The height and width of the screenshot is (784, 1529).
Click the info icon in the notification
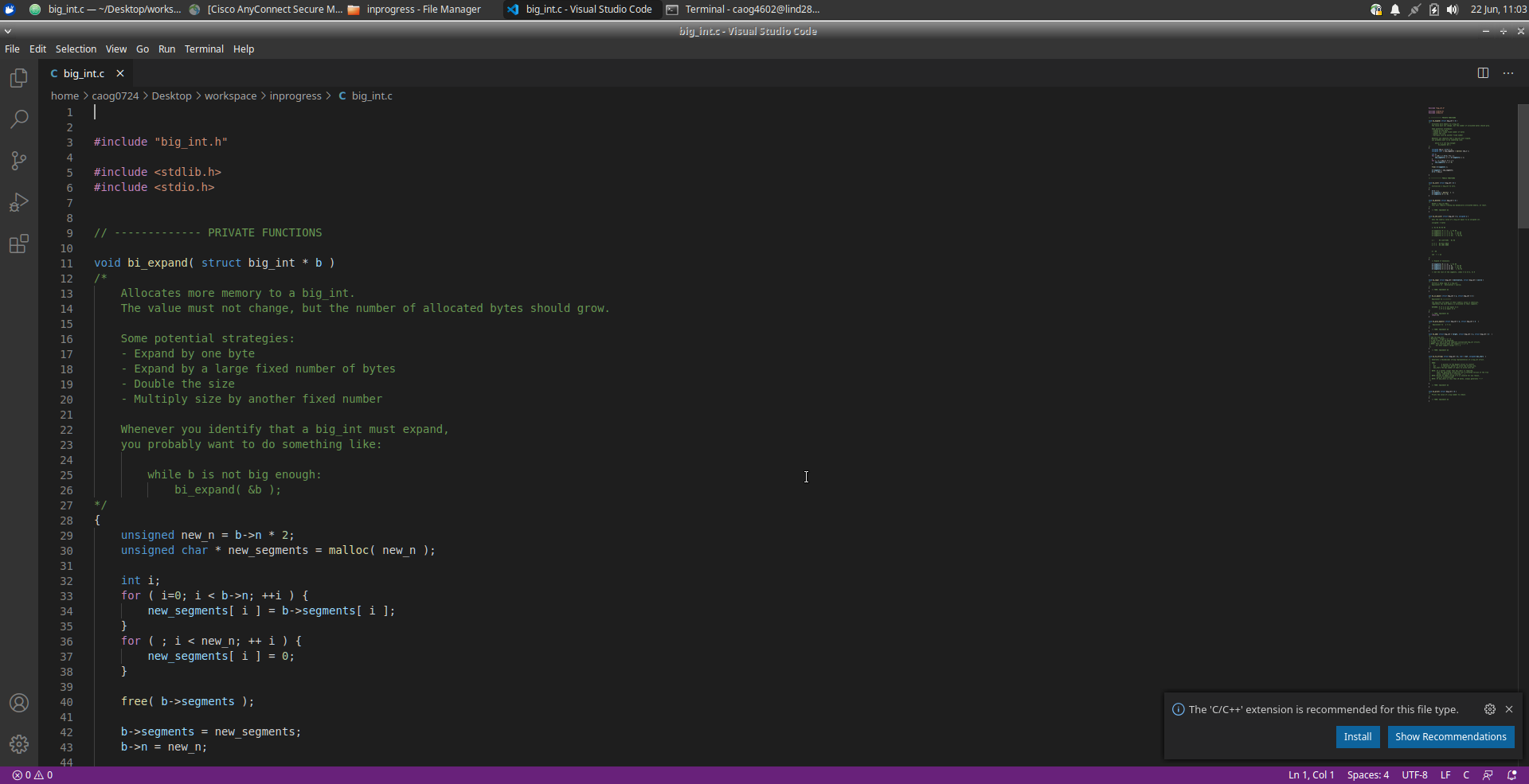click(1179, 709)
